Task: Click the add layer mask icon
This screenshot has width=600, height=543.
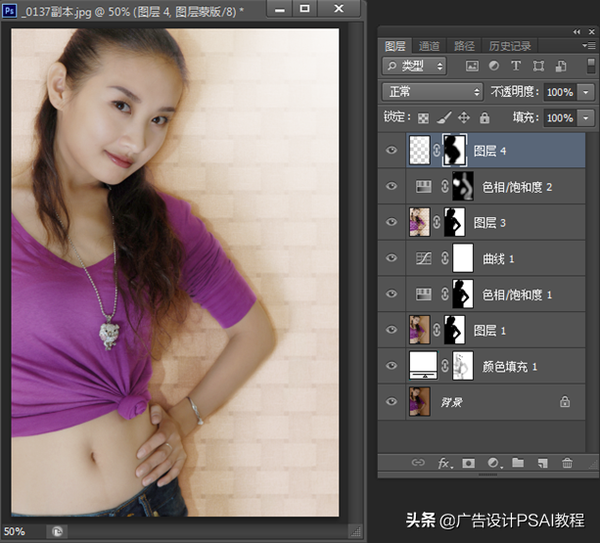Action: pyautogui.click(x=469, y=463)
